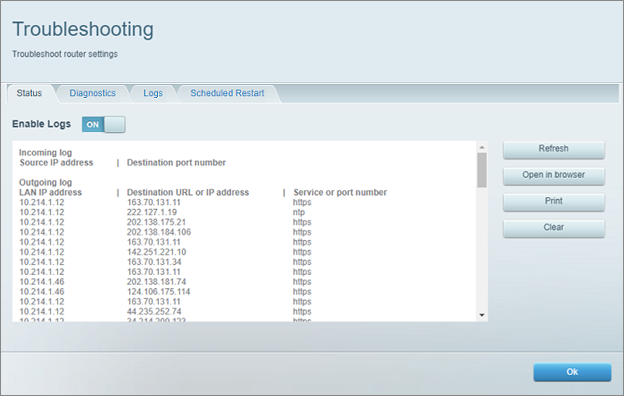
Task: Open the logs in browser
Action: pyautogui.click(x=554, y=176)
